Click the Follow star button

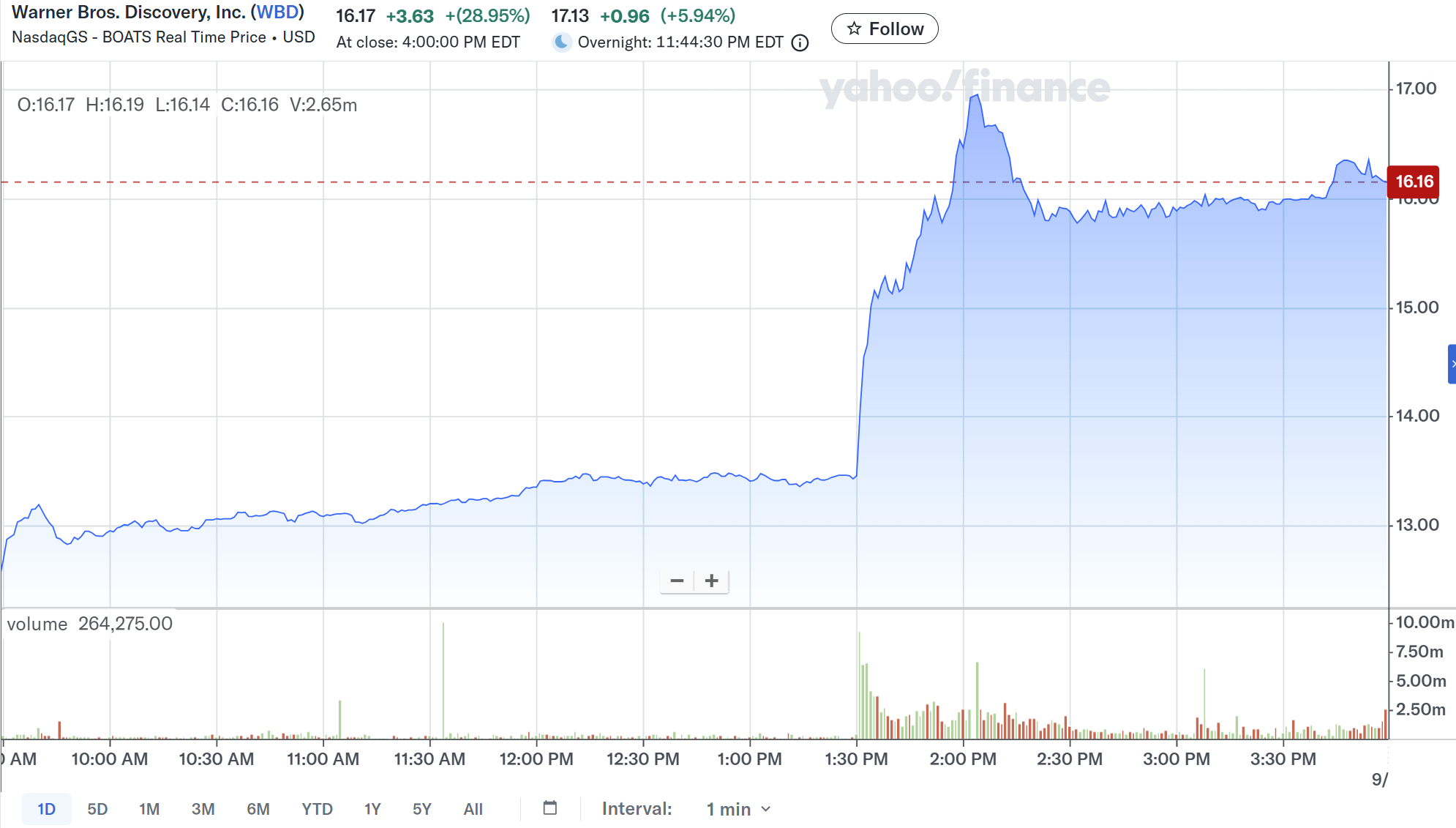point(885,29)
